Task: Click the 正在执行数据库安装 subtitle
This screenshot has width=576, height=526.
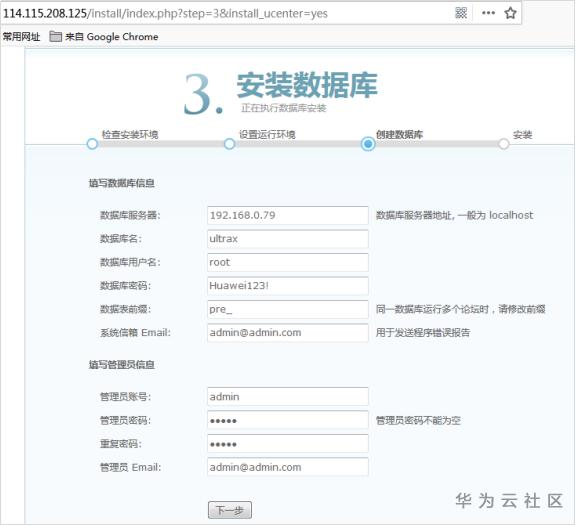Action: [284, 108]
